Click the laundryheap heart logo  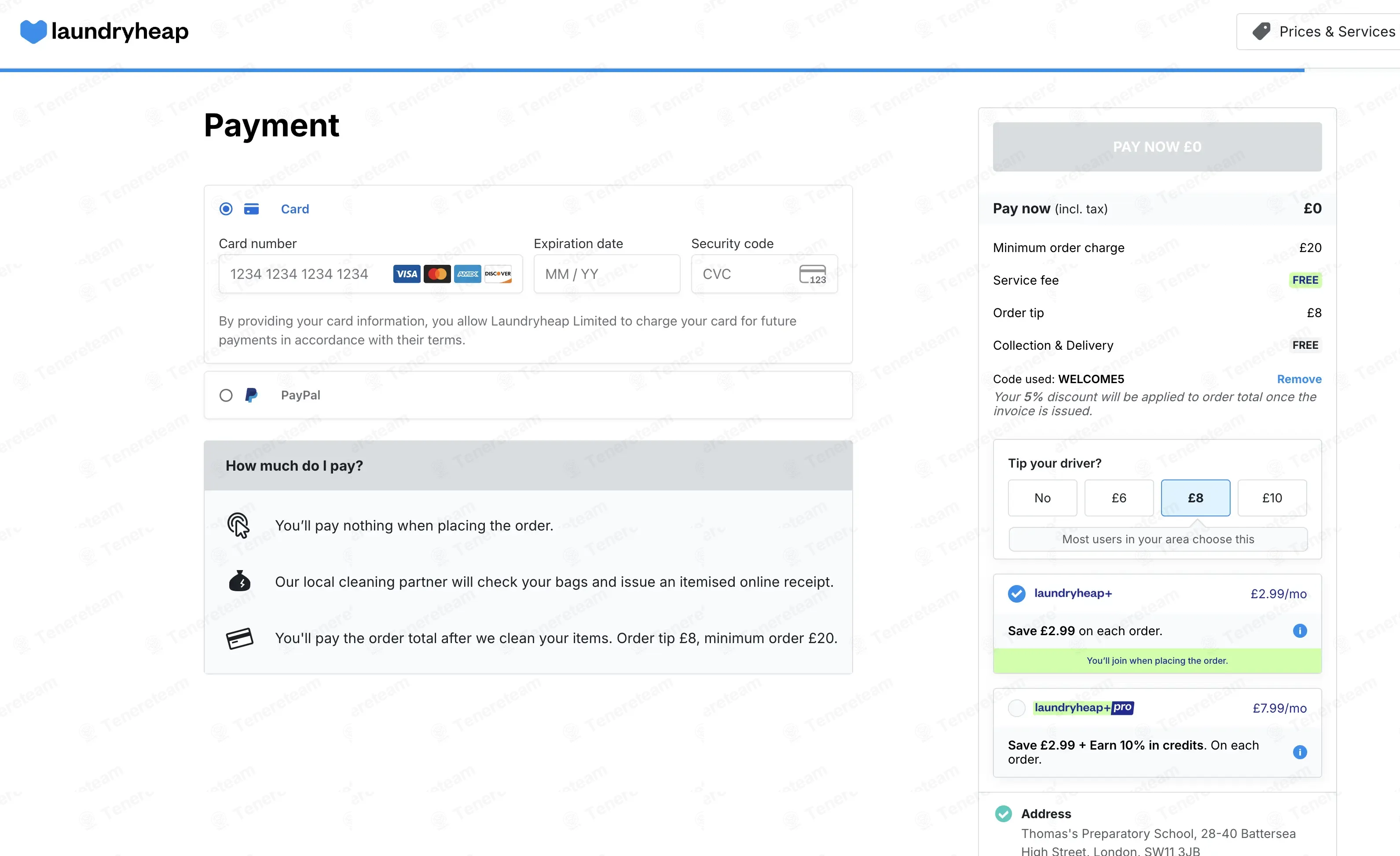[x=33, y=31]
